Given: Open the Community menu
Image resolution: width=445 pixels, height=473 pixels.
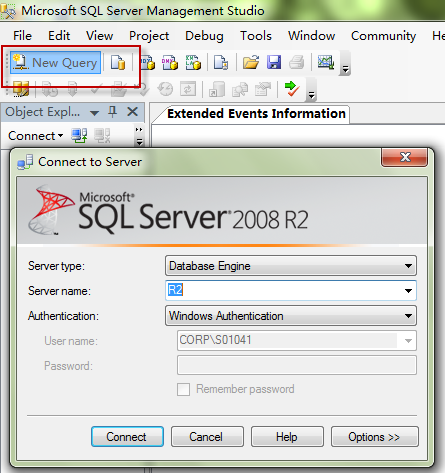Looking at the screenshot, I should point(383,36).
